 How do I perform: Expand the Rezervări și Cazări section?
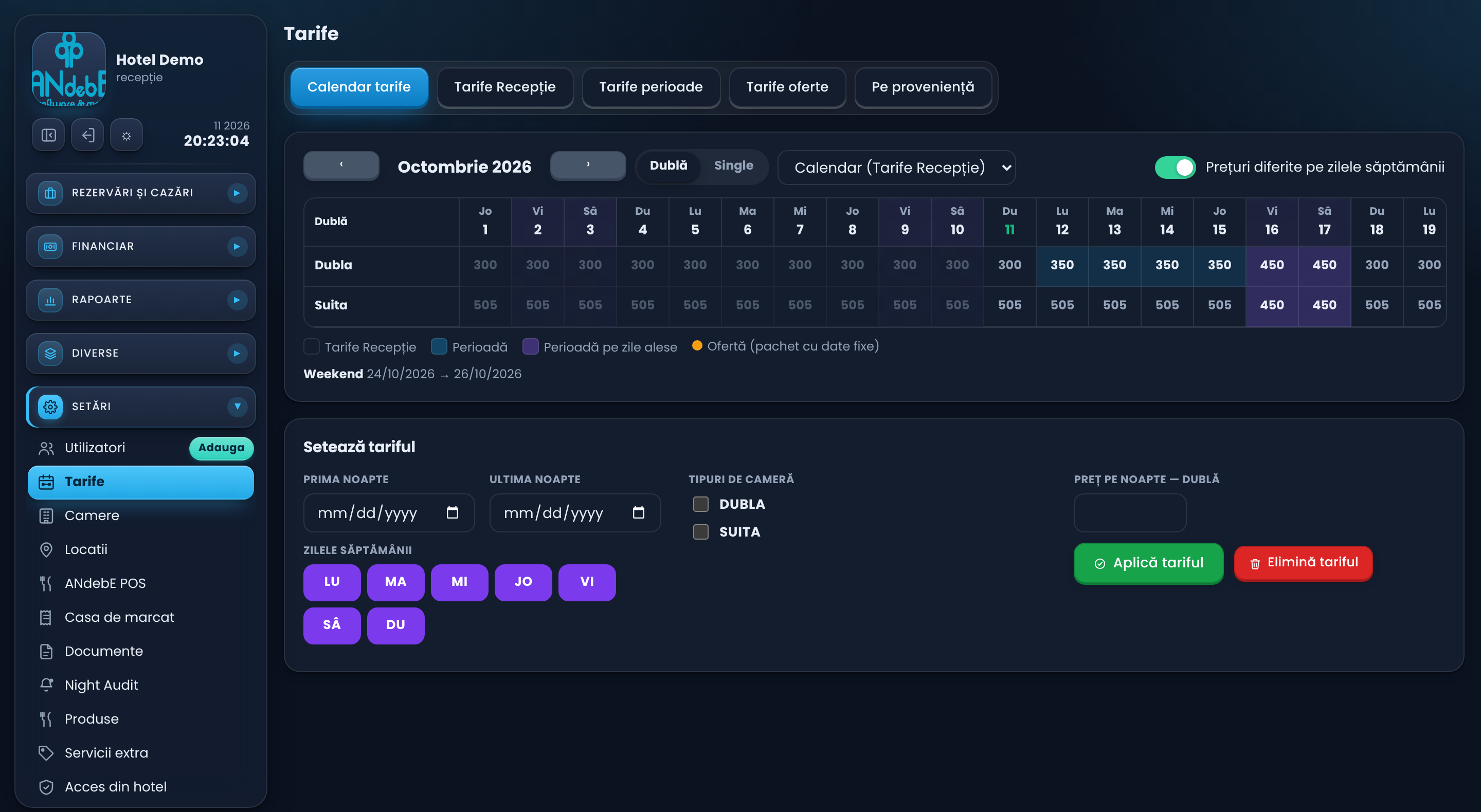pos(141,193)
